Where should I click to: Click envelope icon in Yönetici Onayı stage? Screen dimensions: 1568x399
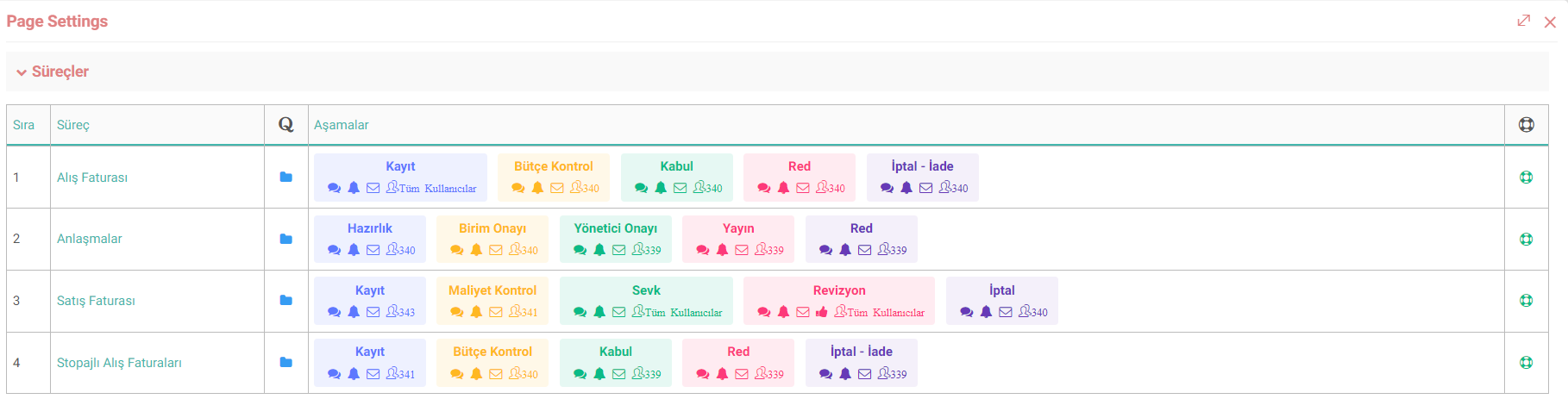pos(618,250)
